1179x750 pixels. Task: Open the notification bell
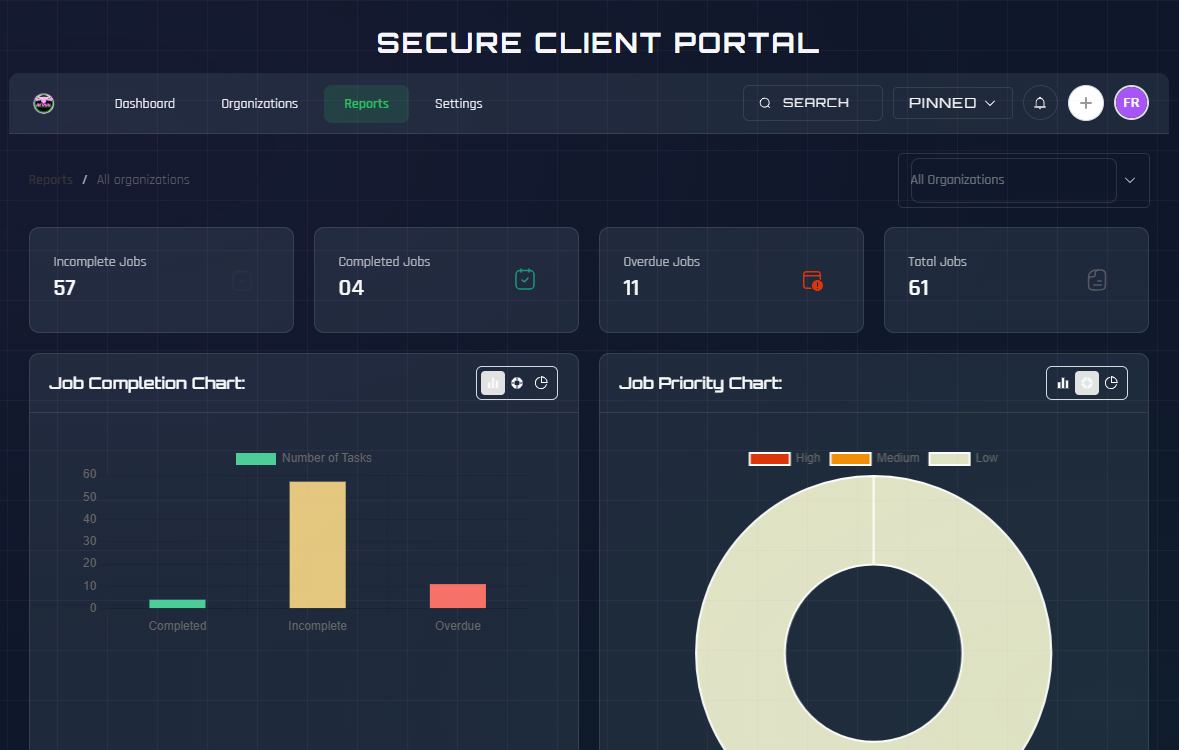pyautogui.click(x=1040, y=103)
